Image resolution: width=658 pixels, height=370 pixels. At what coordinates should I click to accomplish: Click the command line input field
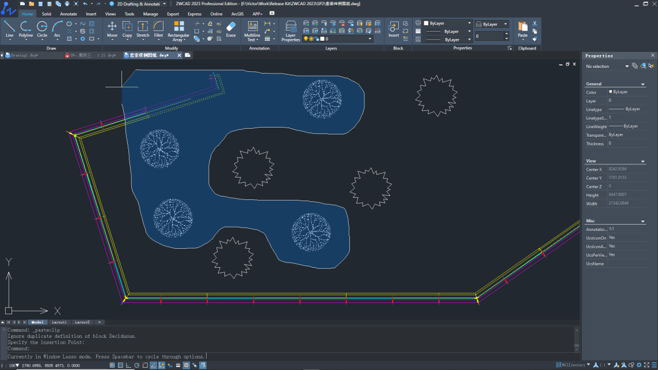point(290,356)
